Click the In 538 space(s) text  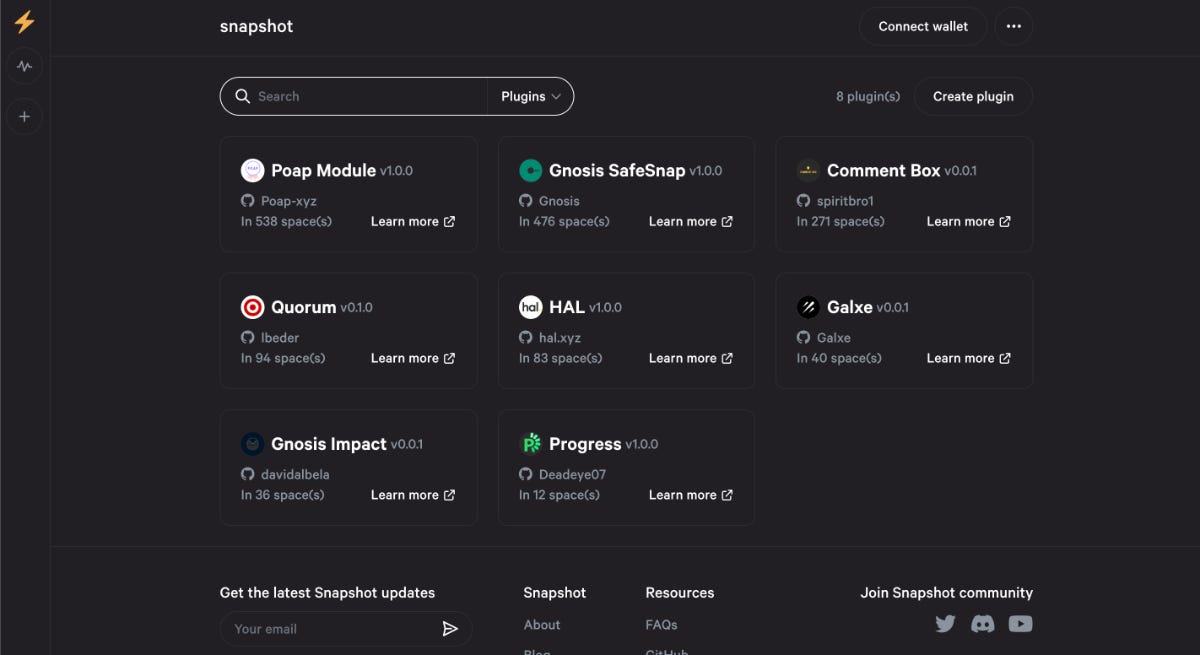286,221
